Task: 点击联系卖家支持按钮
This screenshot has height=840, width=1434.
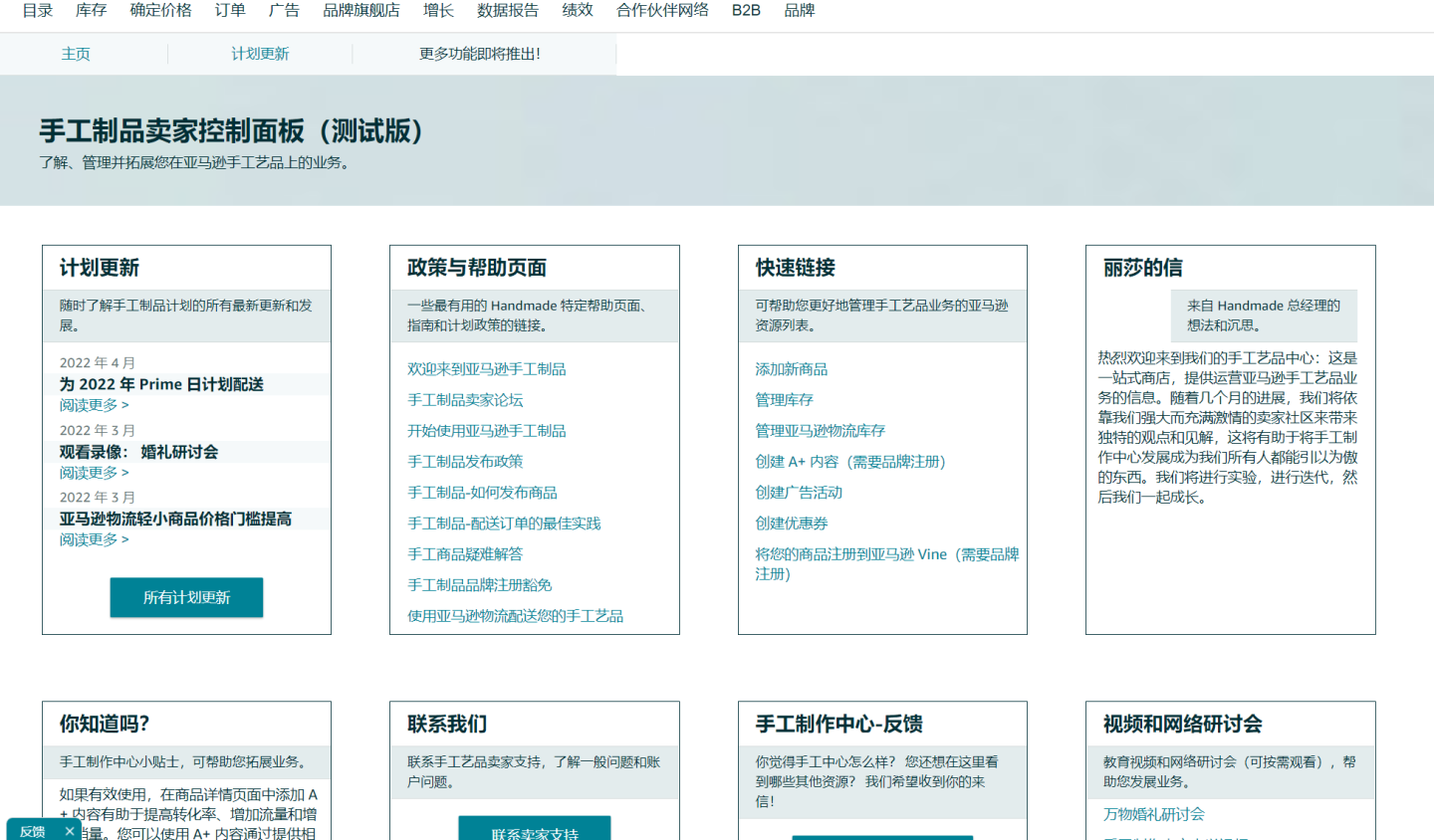Action: point(535,832)
